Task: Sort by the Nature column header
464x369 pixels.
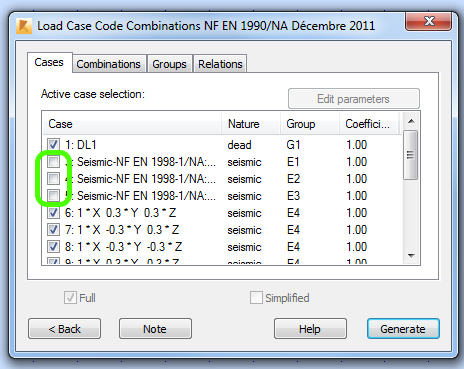Action: tap(251, 124)
